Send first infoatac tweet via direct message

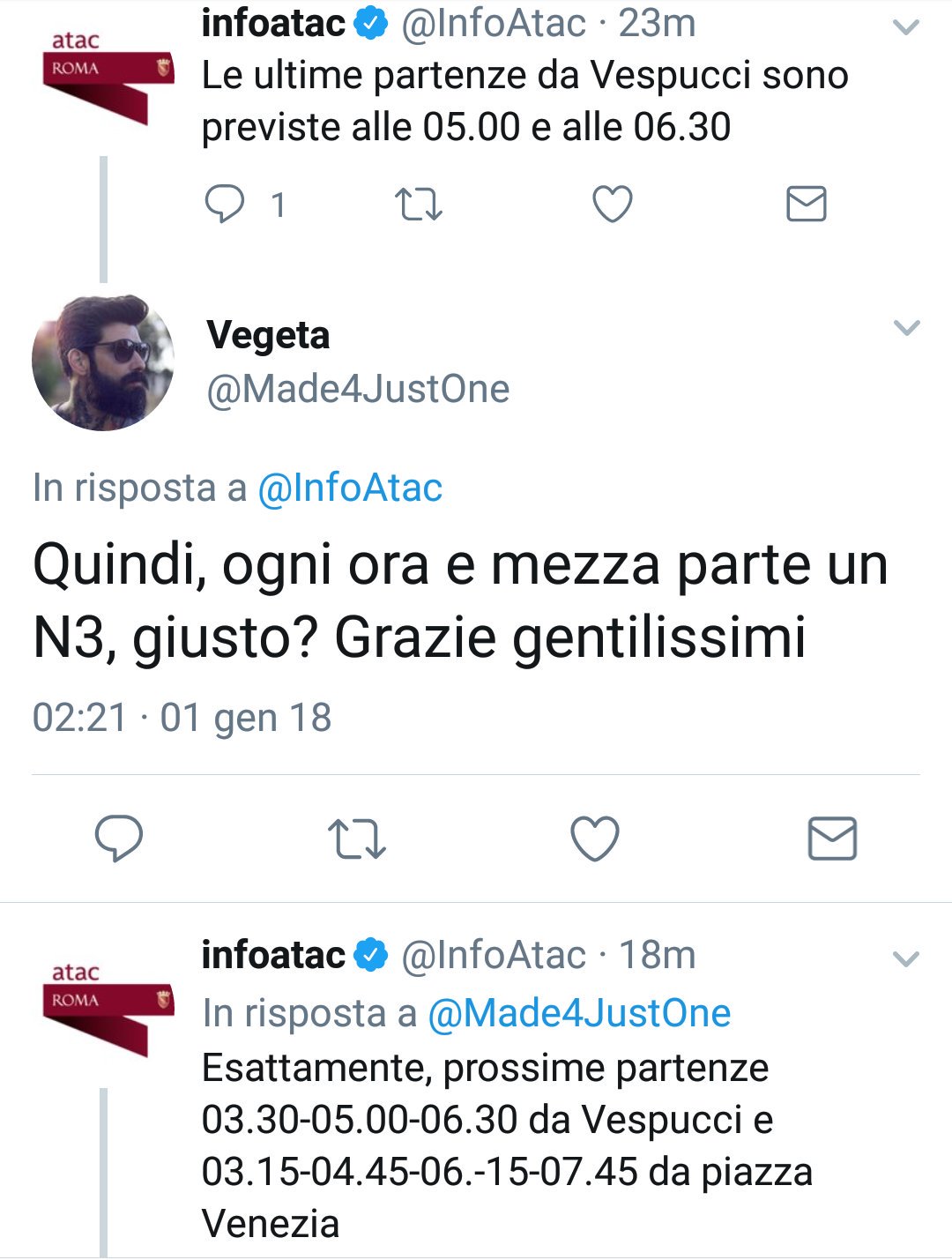pyautogui.click(x=806, y=205)
